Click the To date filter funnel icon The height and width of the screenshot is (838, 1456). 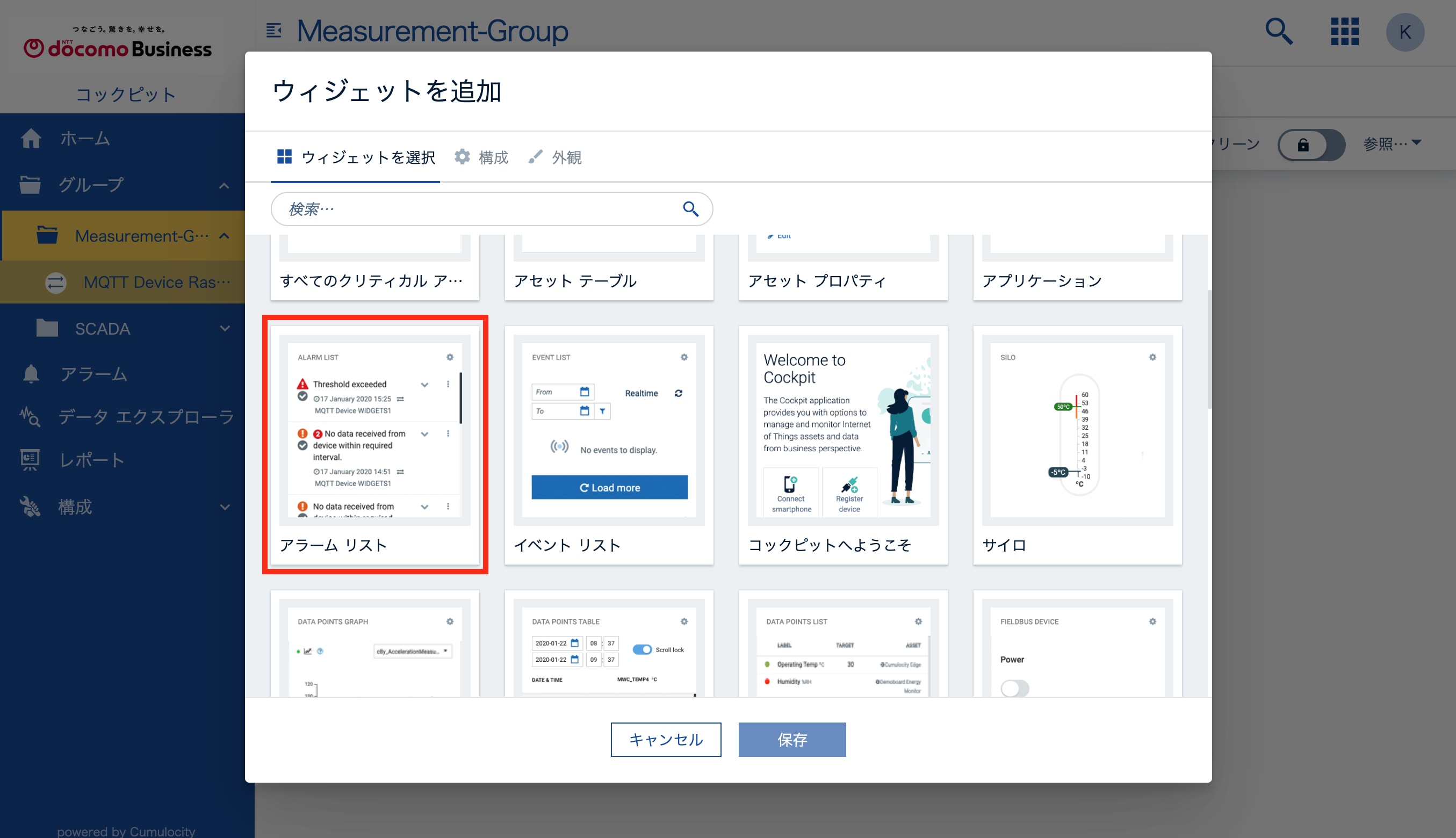click(602, 411)
